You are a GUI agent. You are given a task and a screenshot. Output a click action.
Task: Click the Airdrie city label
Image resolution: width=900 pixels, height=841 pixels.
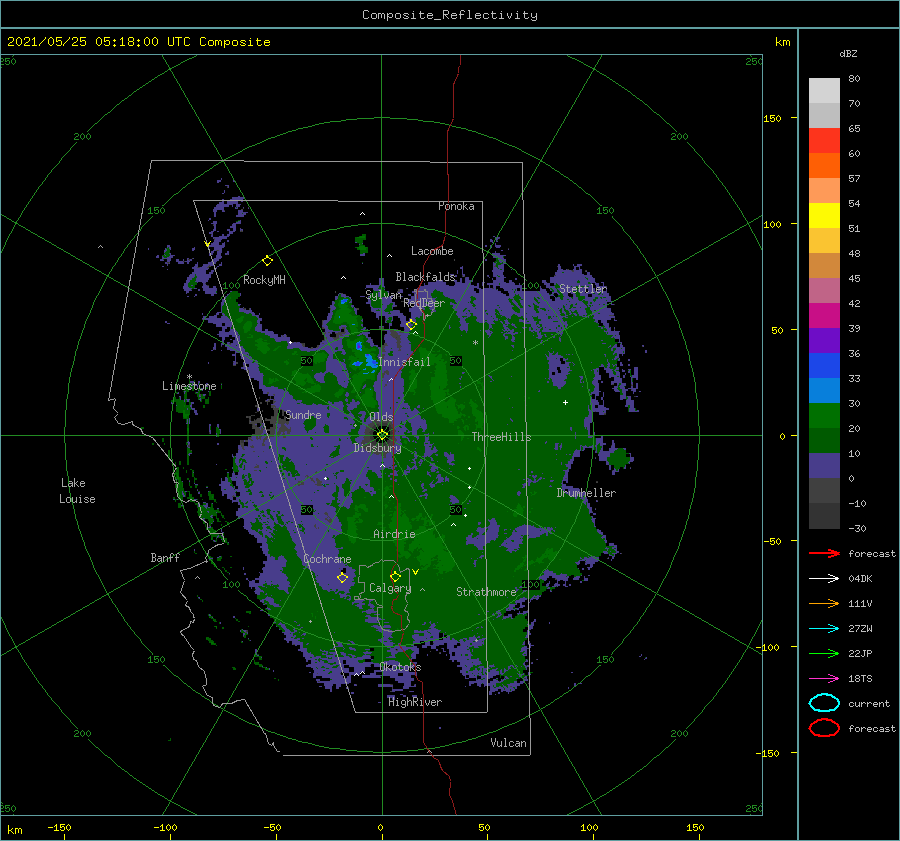click(394, 534)
